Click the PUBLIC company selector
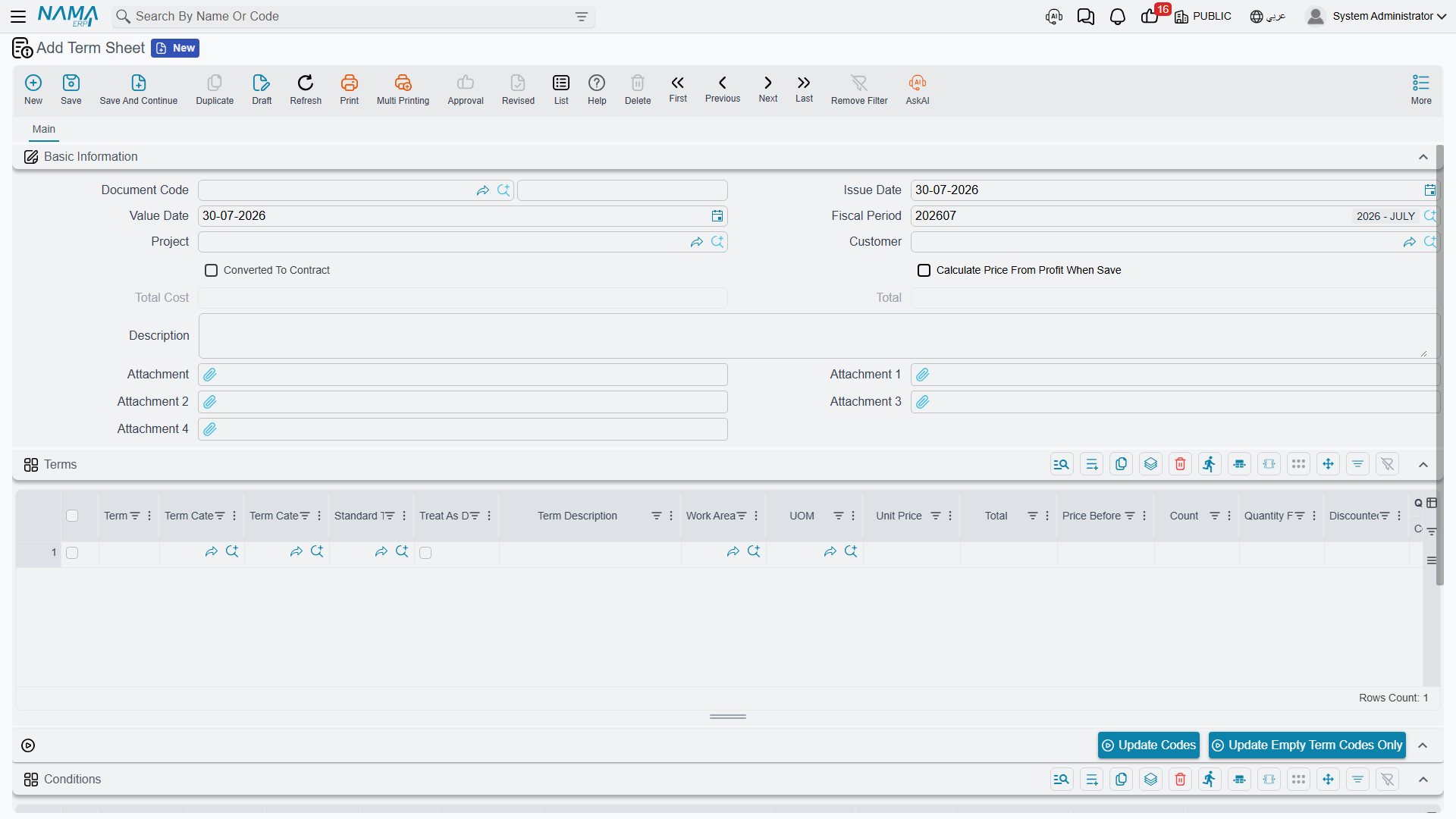 pyautogui.click(x=1203, y=17)
